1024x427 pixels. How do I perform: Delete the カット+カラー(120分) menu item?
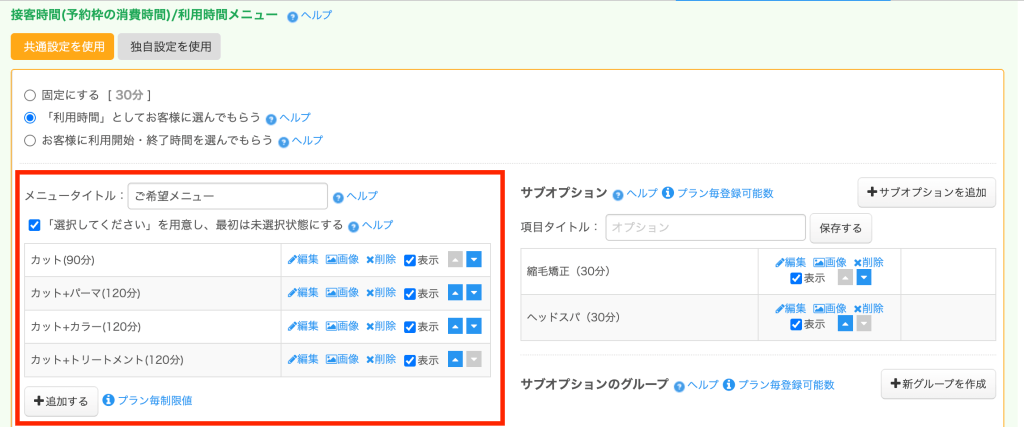tap(380, 326)
